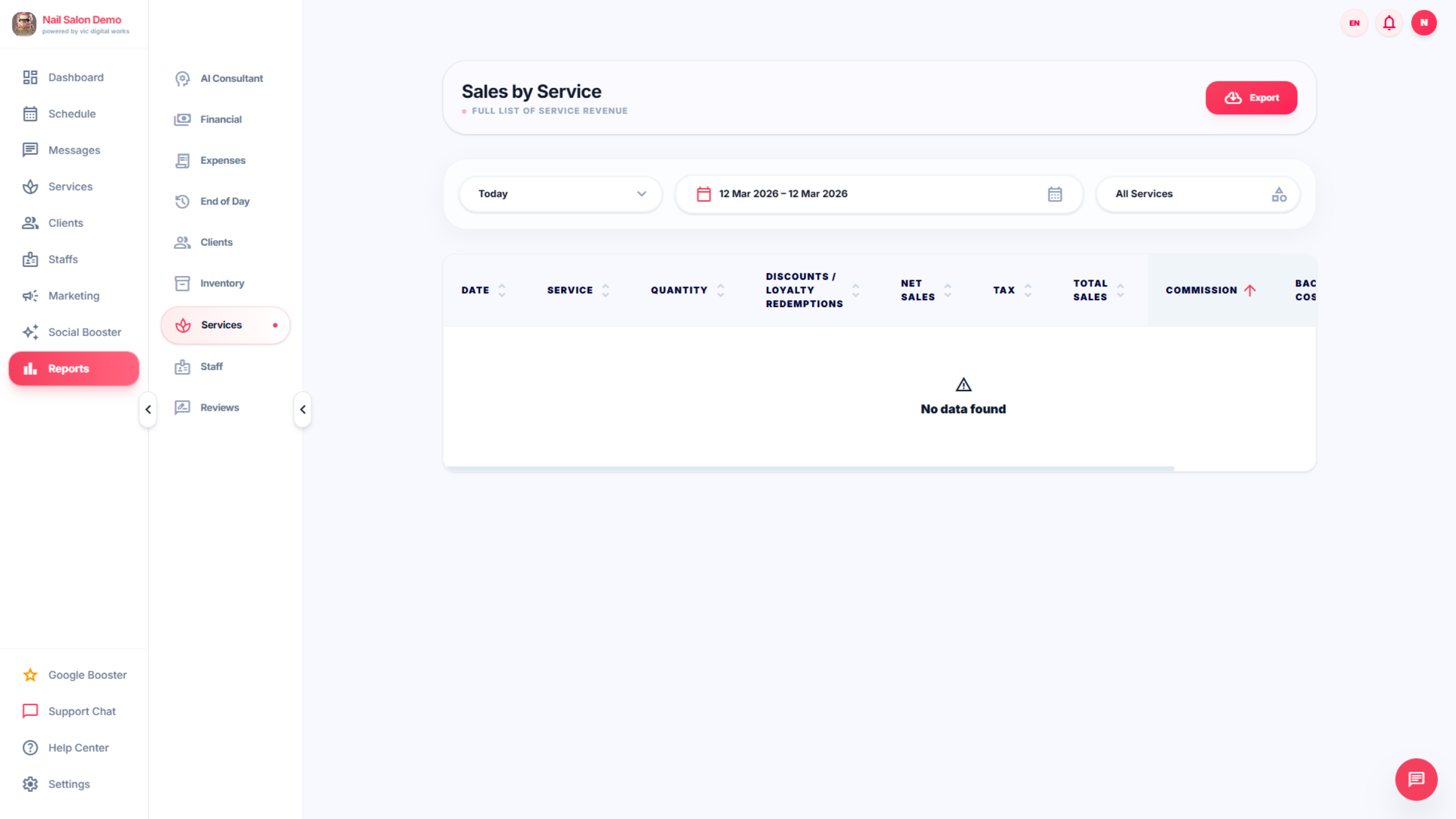Click the notification bell icon
Screen dimensions: 1456x819
point(1389,23)
